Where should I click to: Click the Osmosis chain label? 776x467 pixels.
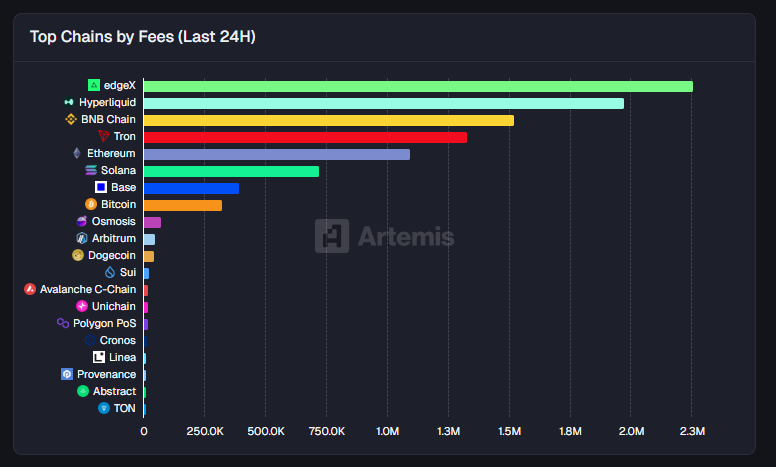click(x=113, y=222)
